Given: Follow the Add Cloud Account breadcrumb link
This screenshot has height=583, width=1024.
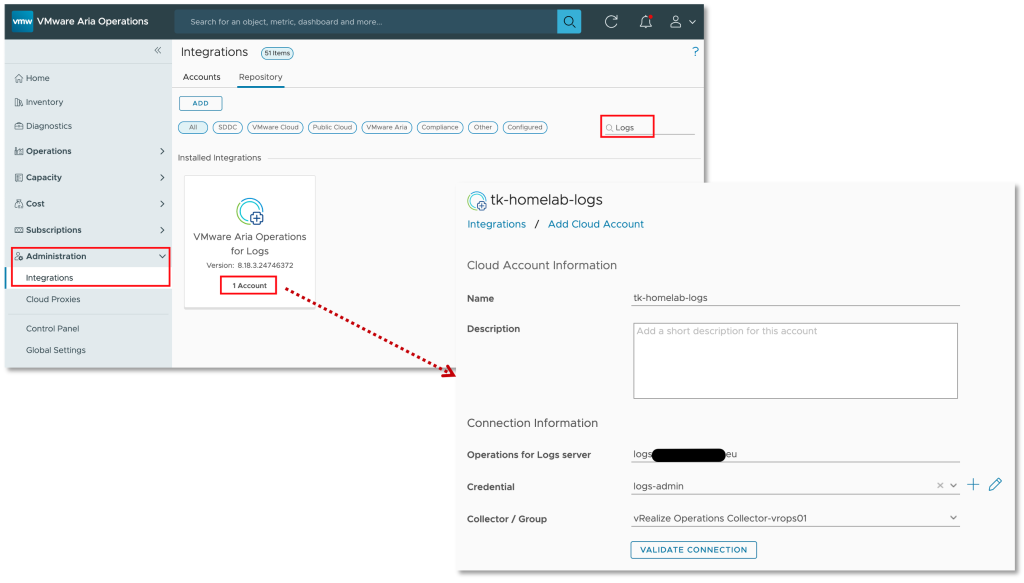Looking at the screenshot, I should [596, 224].
